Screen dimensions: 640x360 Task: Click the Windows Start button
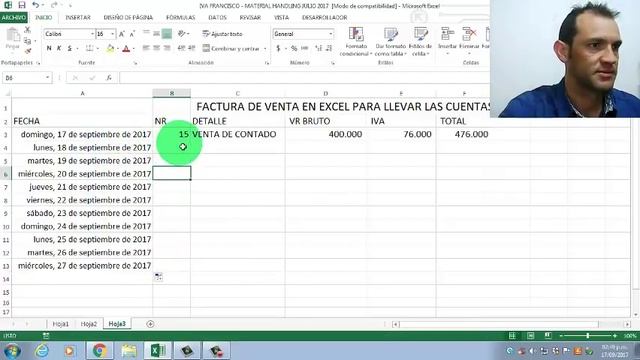pos(12,351)
